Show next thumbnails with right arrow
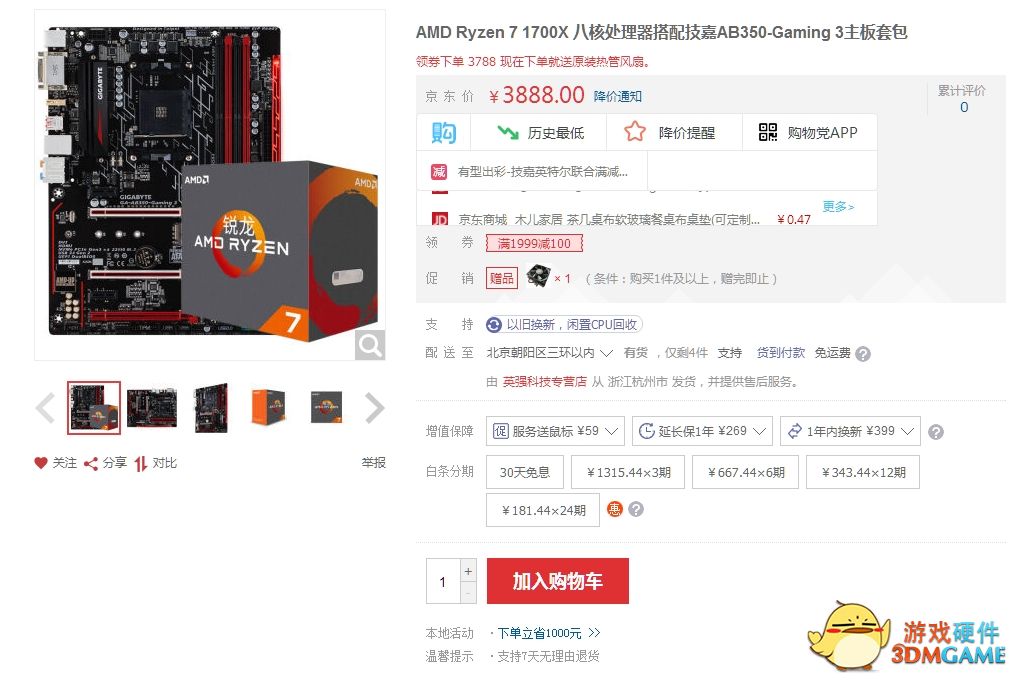 374,408
